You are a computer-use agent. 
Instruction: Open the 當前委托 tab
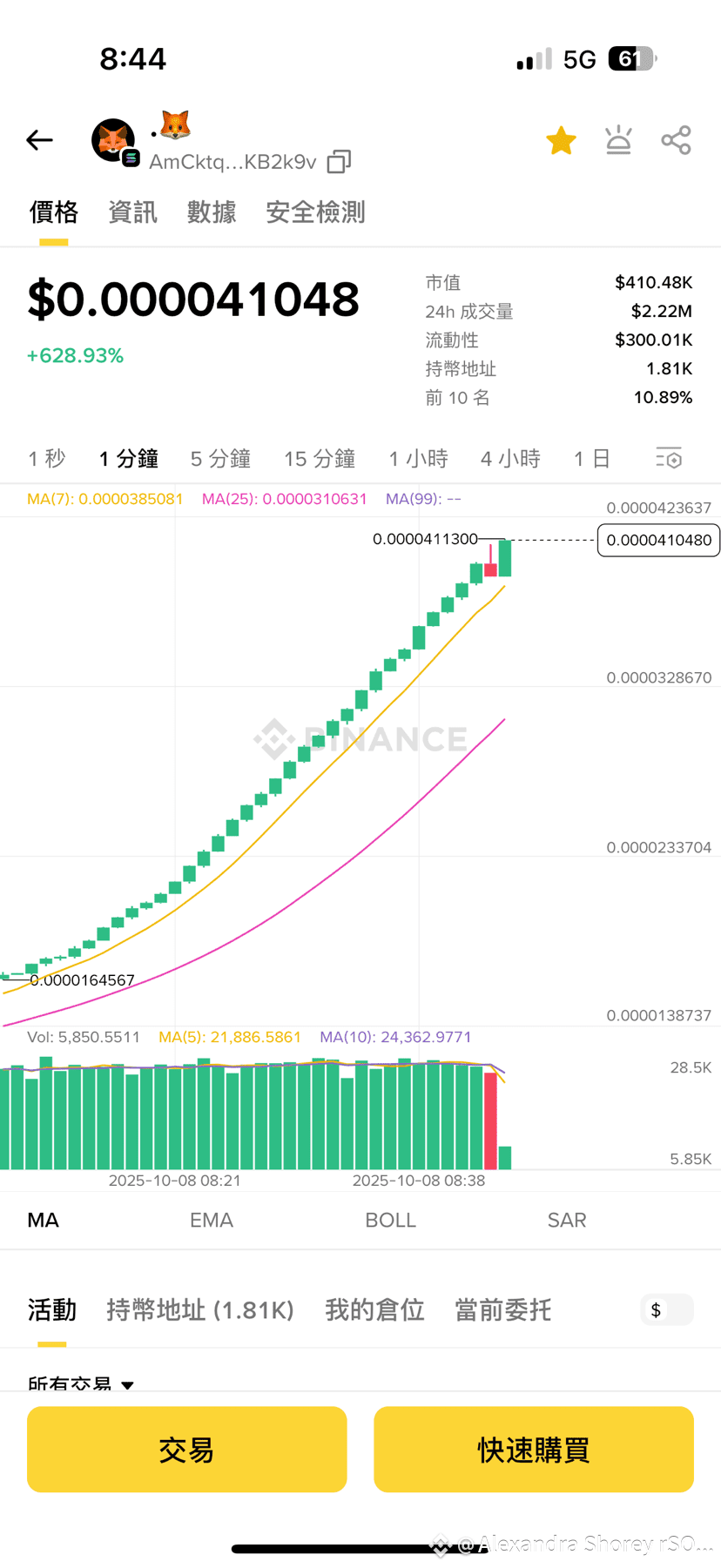503,1310
